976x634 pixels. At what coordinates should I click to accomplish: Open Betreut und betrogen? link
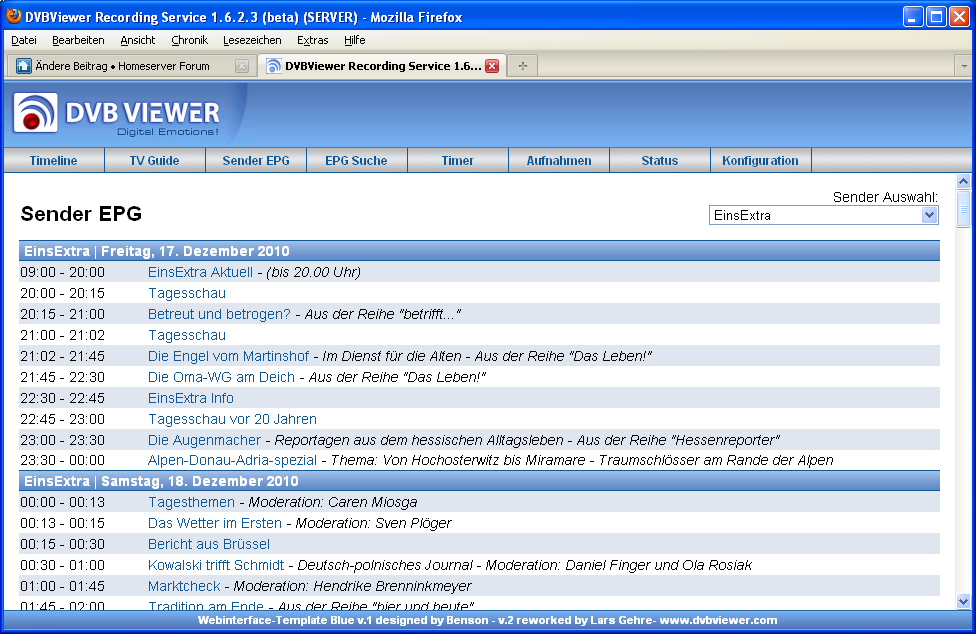point(219,314)
